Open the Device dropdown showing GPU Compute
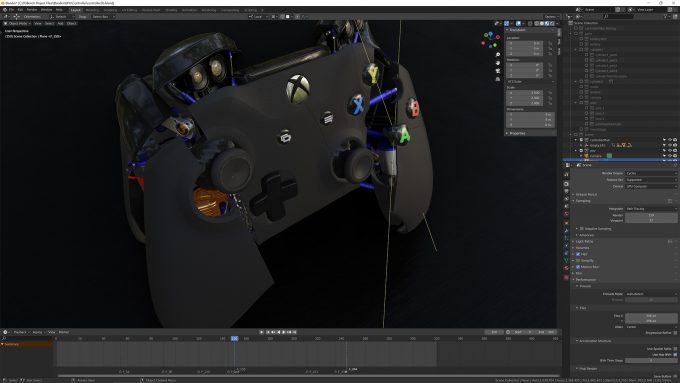680x383 pixels. (x=651, y=187)
